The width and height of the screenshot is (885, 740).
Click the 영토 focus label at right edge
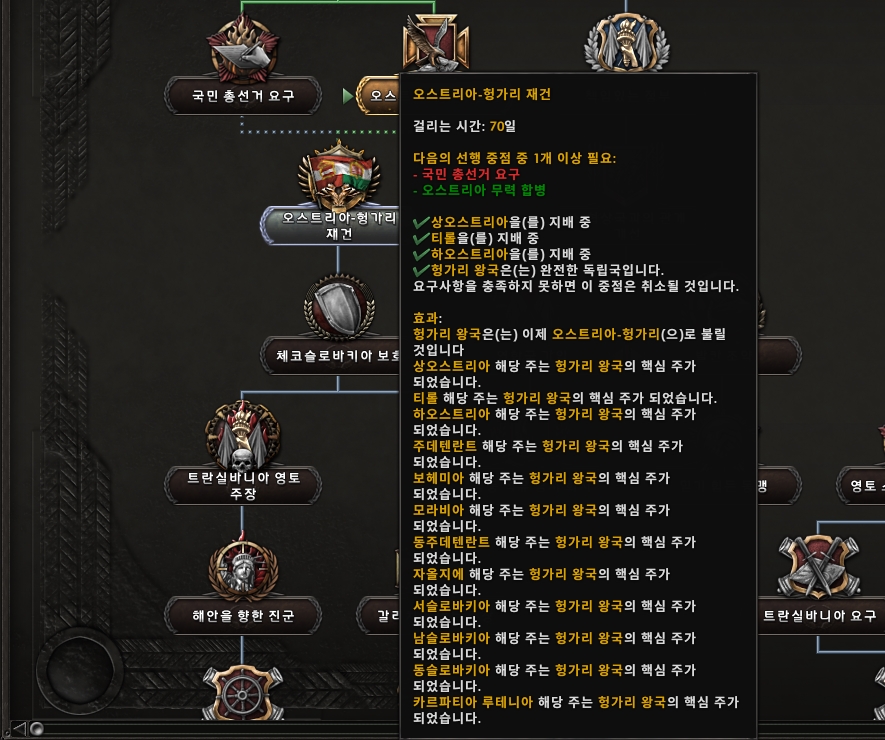click(861, 485)
